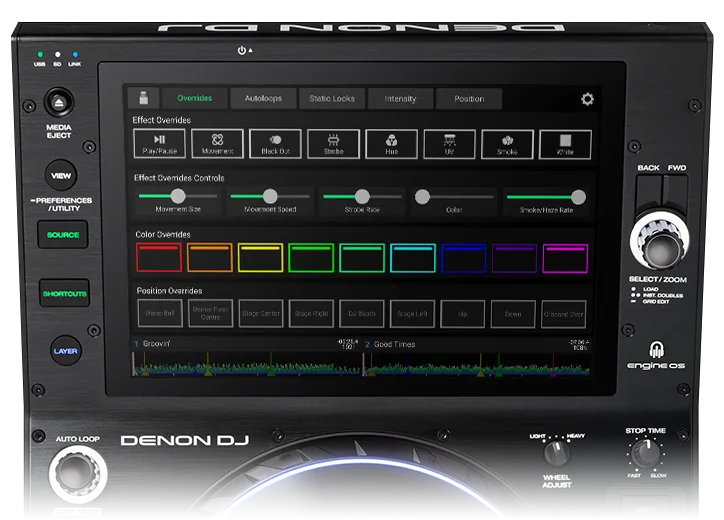Change the Smoke/Haze Rate slider
The width and height of the screenshot is (724, 520).
coord(546,197)
